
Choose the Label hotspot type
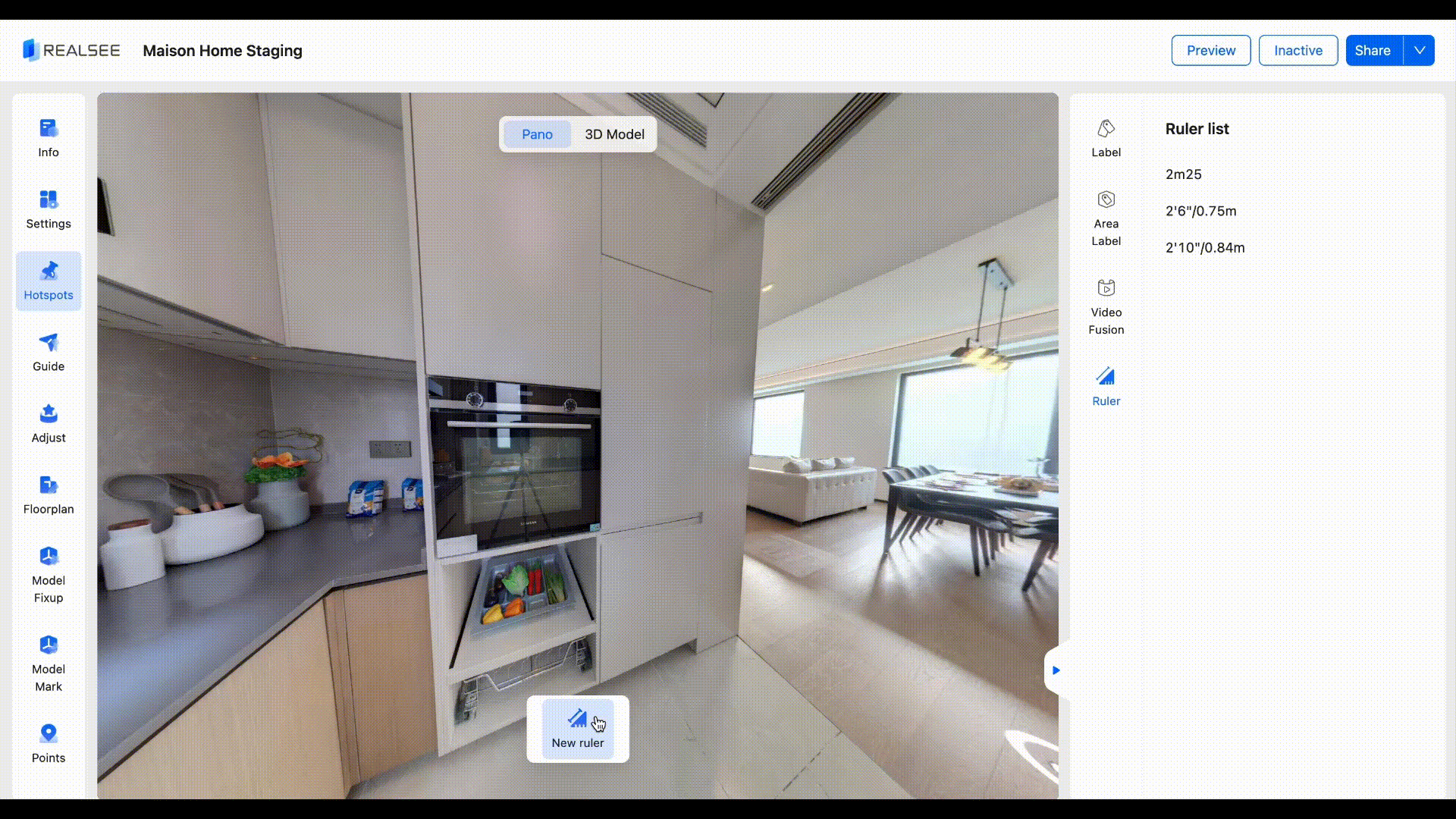click(x=1106, y=138)
